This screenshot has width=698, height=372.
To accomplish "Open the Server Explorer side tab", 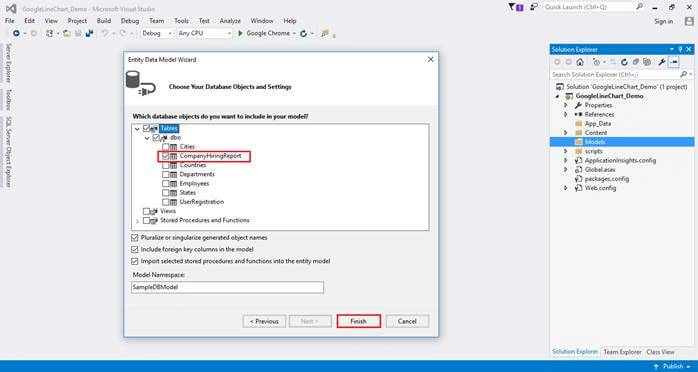I will [x=8, y=63].
